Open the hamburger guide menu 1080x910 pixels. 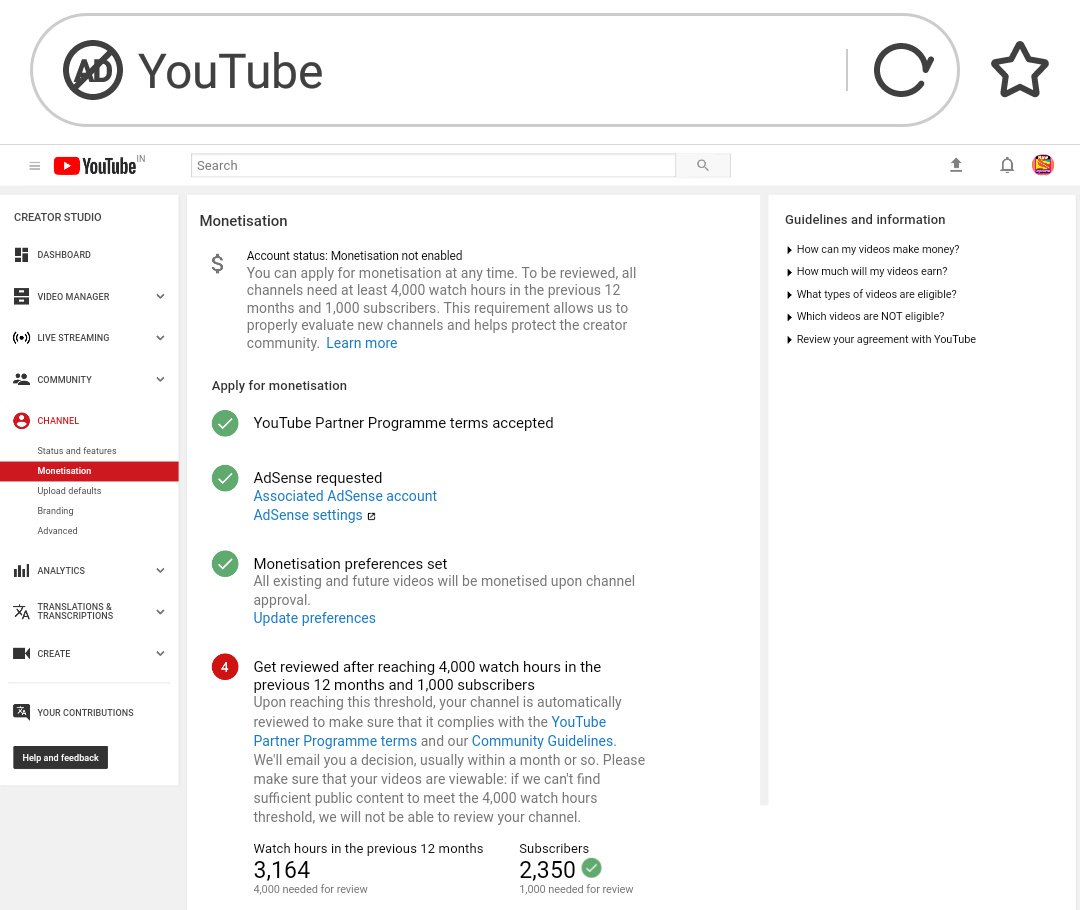point(34,166)
